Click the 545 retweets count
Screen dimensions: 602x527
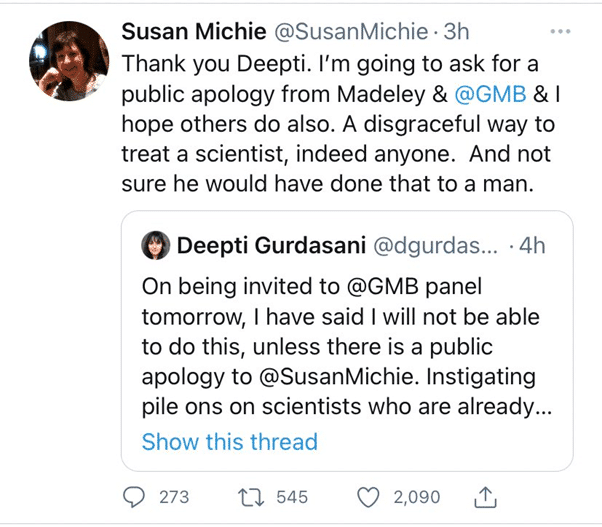click(292, 497)
